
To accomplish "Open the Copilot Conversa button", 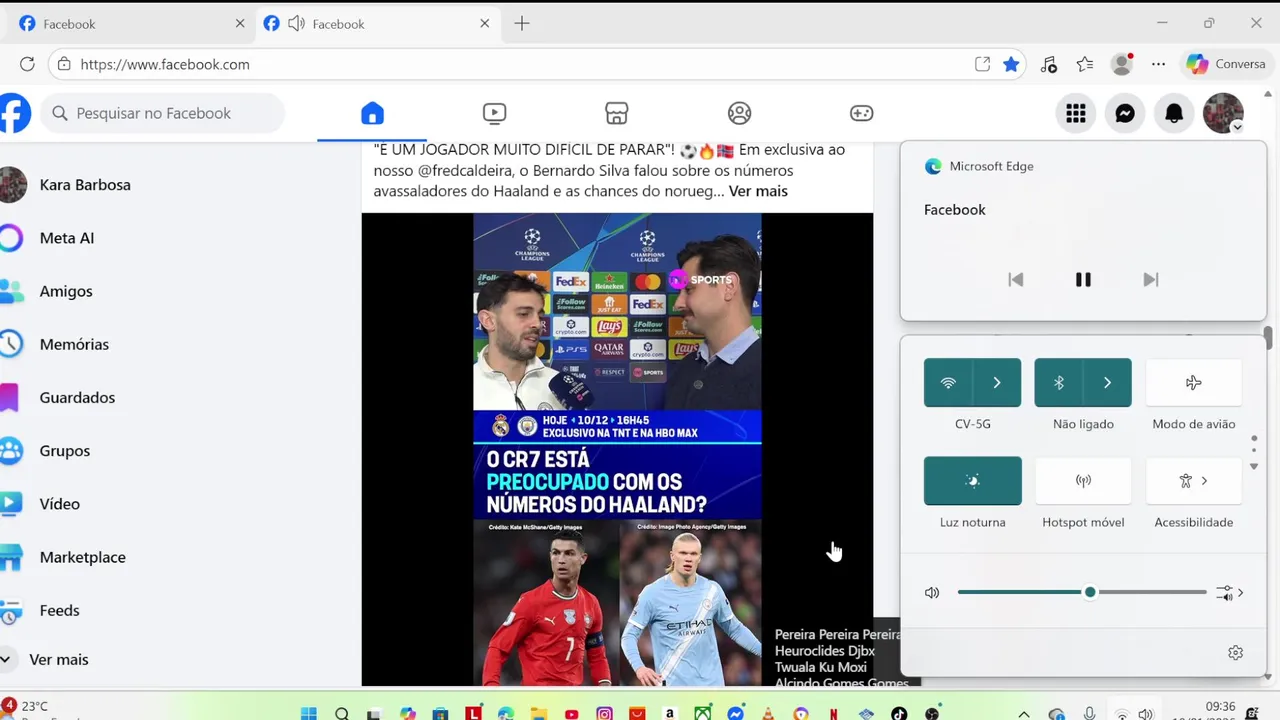I will (1226, 64).
